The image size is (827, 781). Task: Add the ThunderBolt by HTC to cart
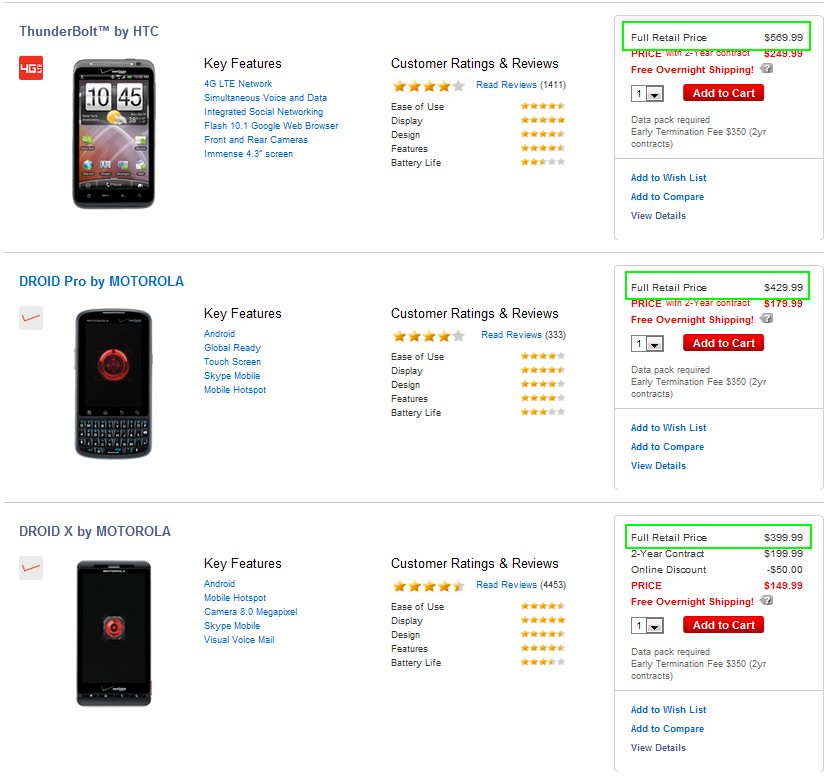click(x=723, y=93)
